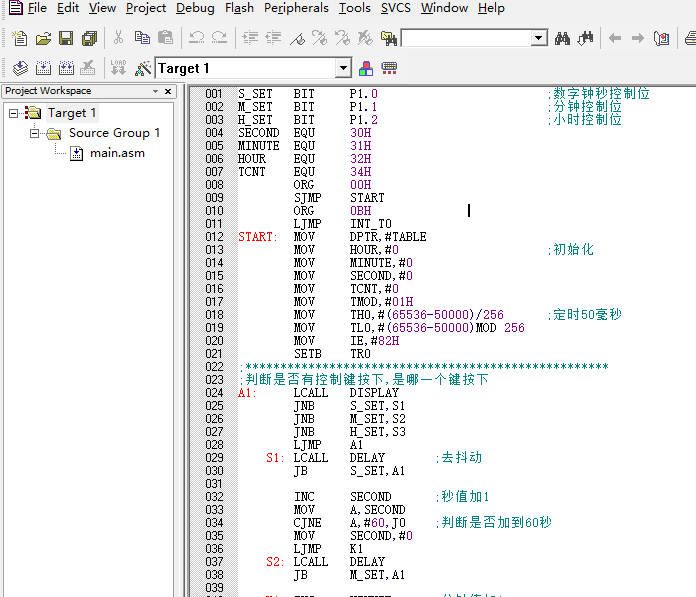Click the New File toolbar icon
This screenshot has height=597, width=696.
(20, 39)
